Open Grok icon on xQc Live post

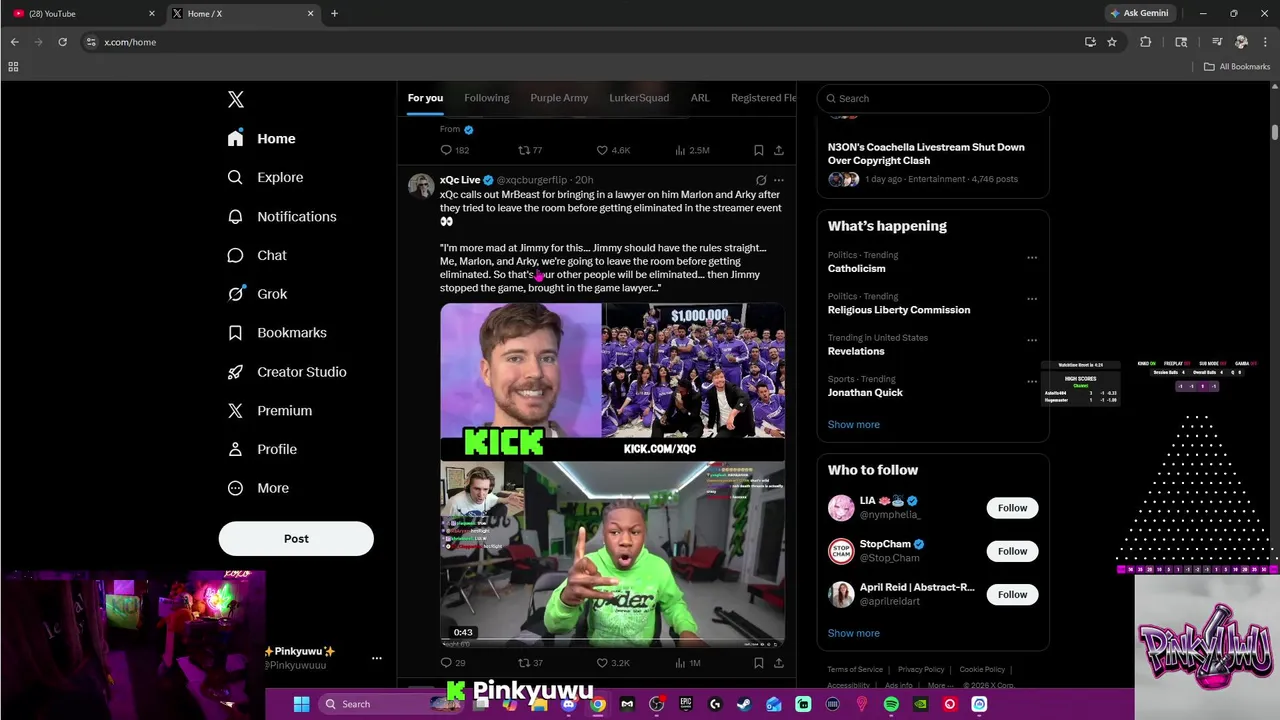(761, 180)
